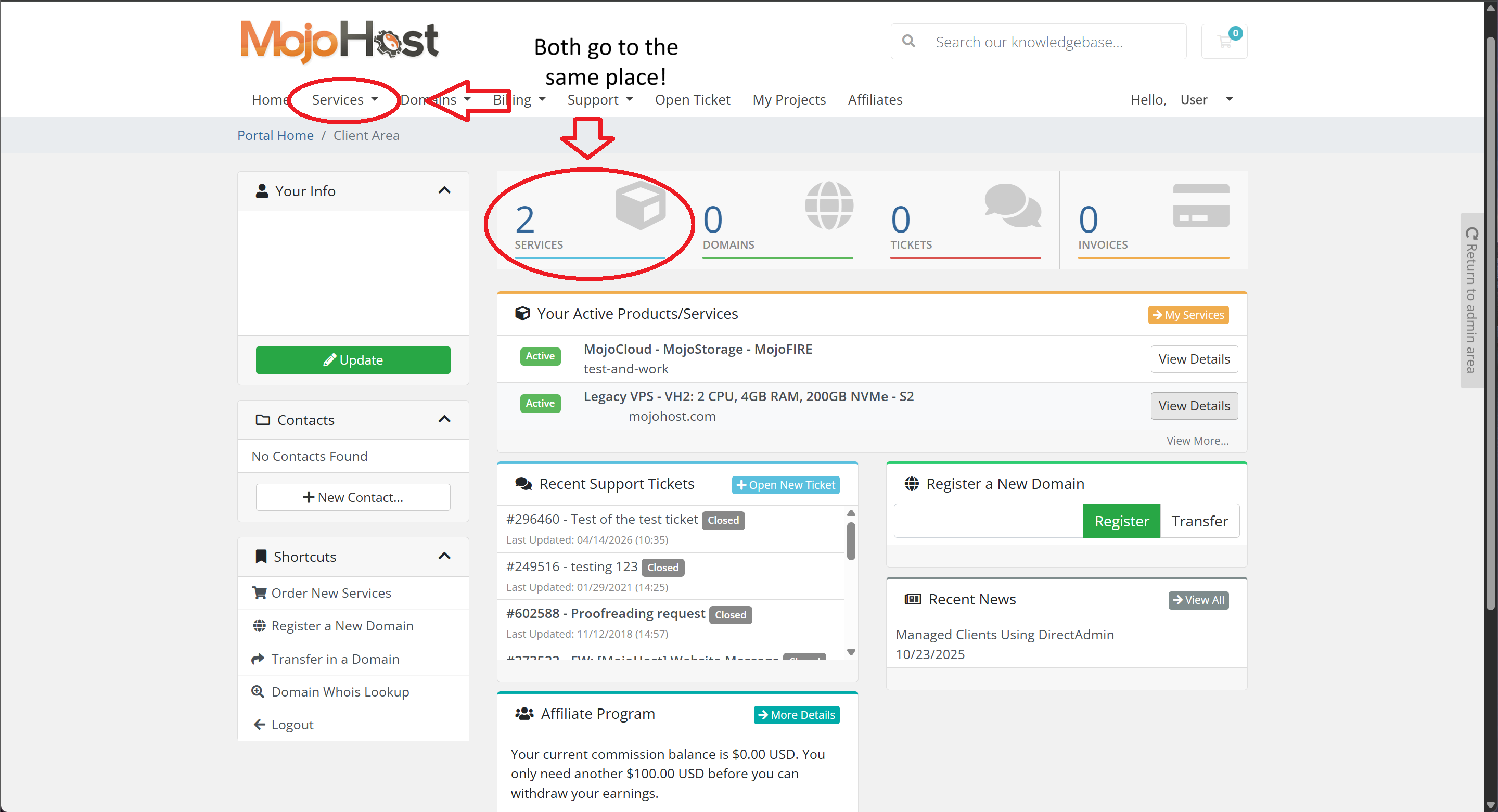Open the Affiliates menu item
Screen dimensions: 1498x812
[875, 100]
